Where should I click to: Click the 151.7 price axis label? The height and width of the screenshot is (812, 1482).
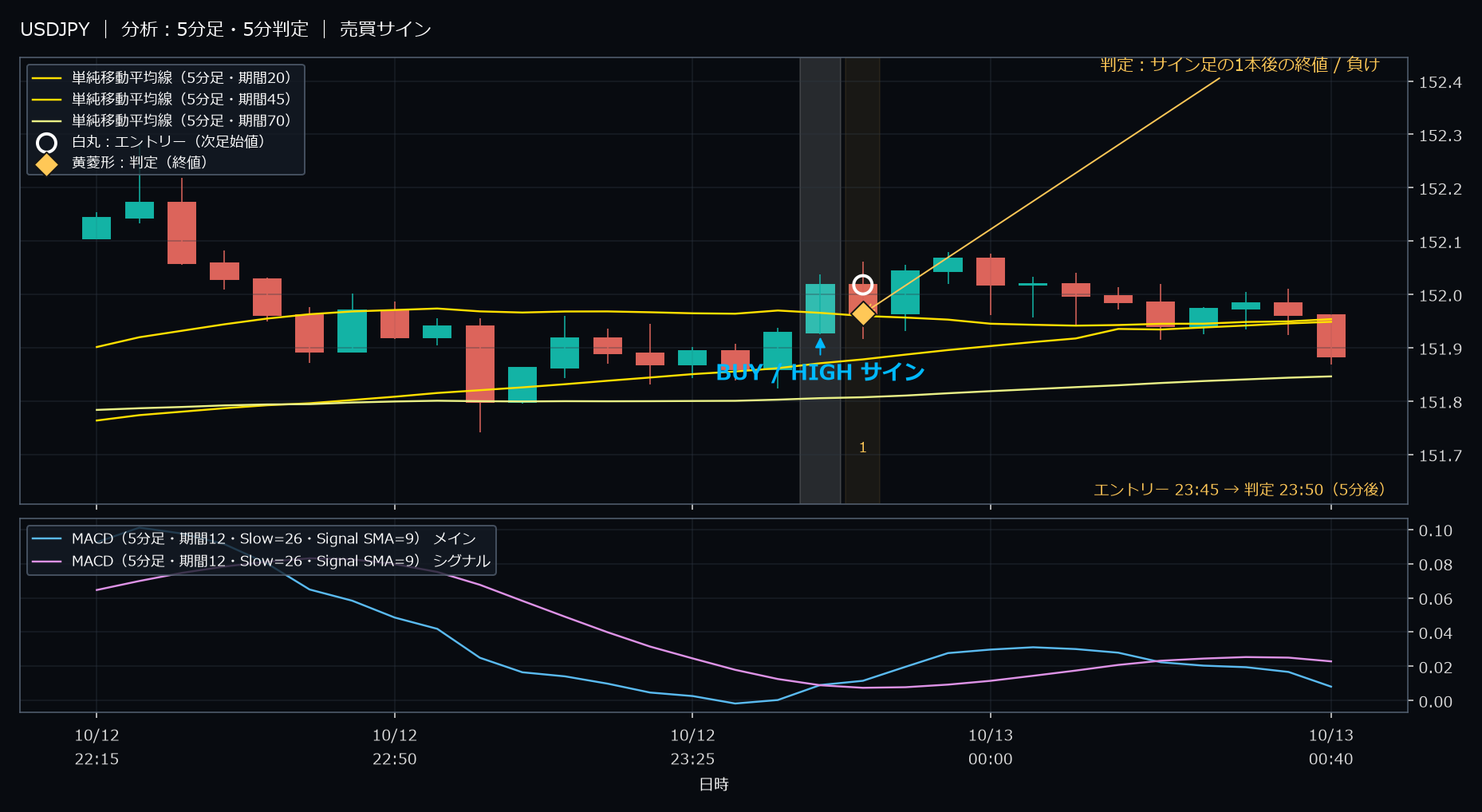coord(1441,456)
